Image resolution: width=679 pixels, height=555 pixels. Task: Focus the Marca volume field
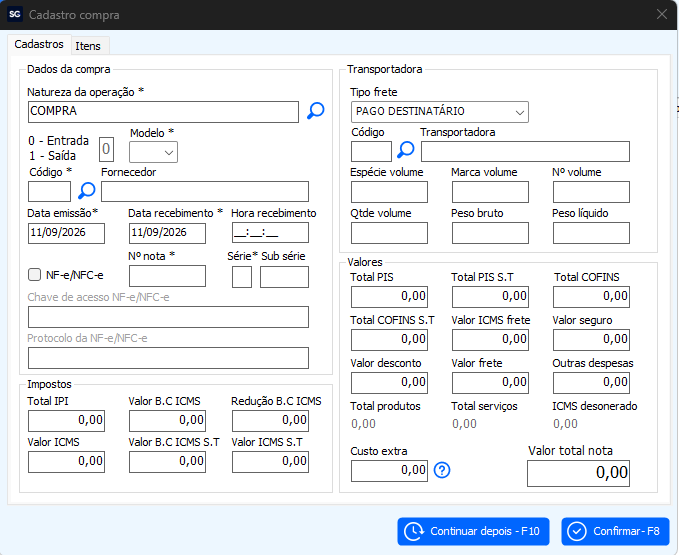coord(490,192)
